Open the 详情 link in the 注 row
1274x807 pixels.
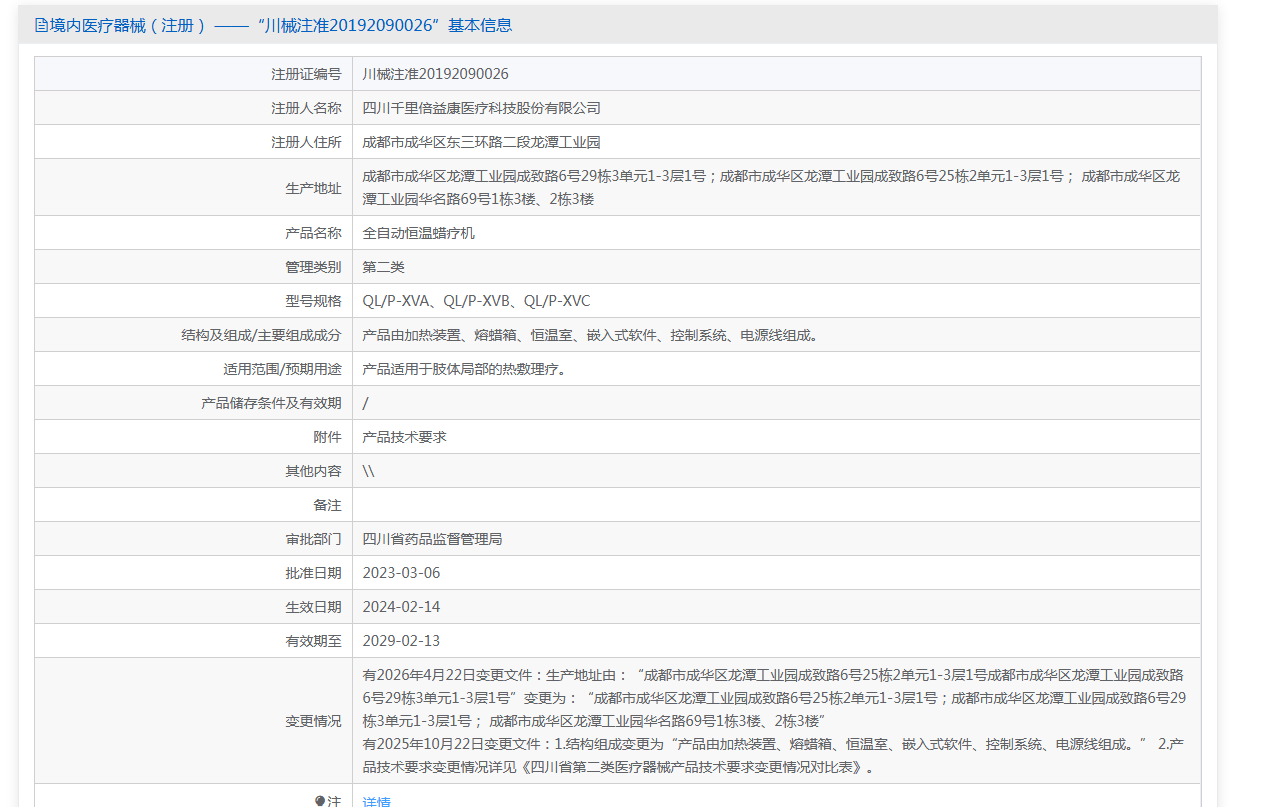(376, 801)
